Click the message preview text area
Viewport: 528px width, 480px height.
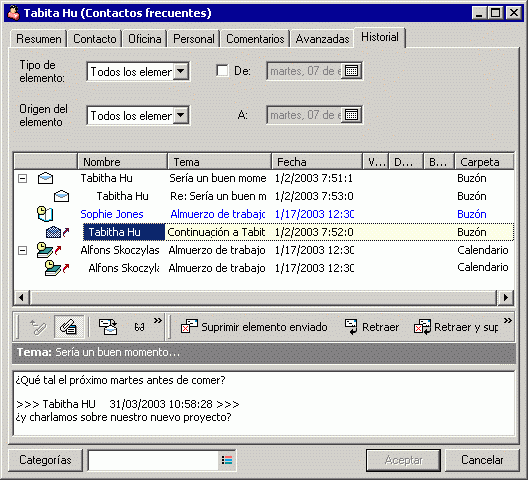pyautogui.click(x=264, y=403)
